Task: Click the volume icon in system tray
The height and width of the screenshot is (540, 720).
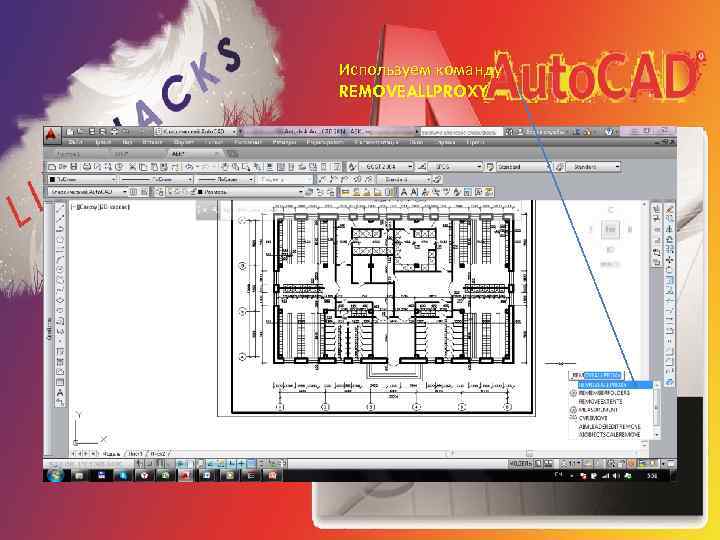Action: [616, 476]
